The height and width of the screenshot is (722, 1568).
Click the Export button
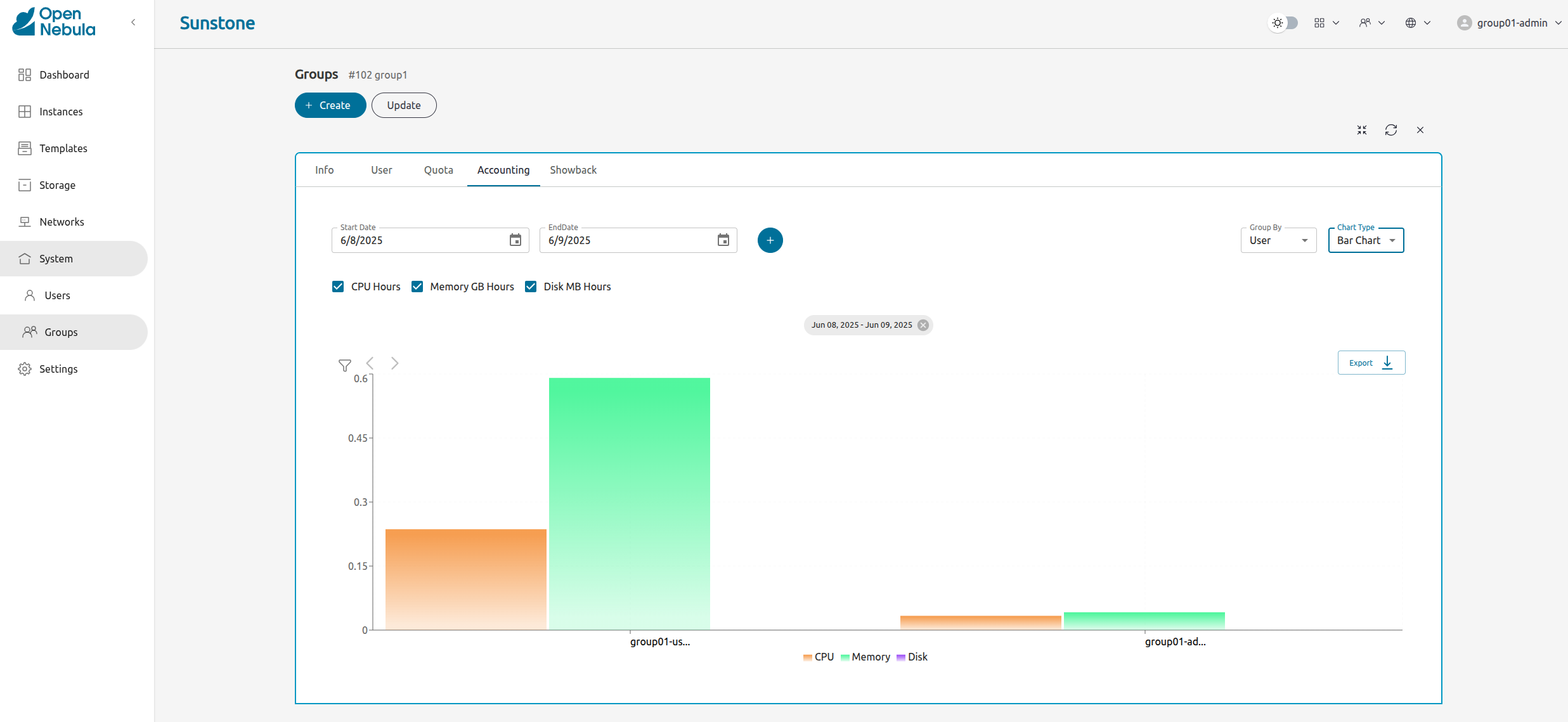tap(1371, 363)
